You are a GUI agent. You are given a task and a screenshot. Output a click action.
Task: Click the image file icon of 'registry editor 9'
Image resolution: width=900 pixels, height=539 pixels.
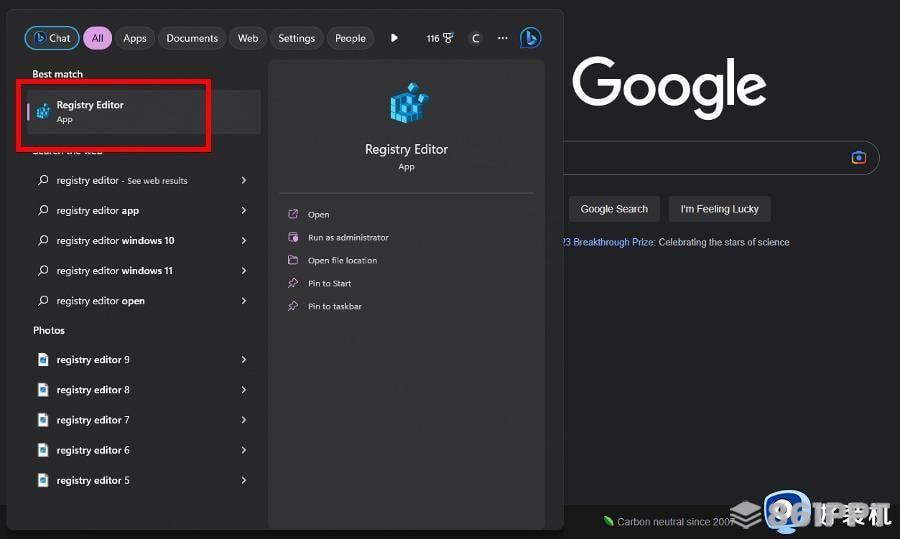(43, 360)
